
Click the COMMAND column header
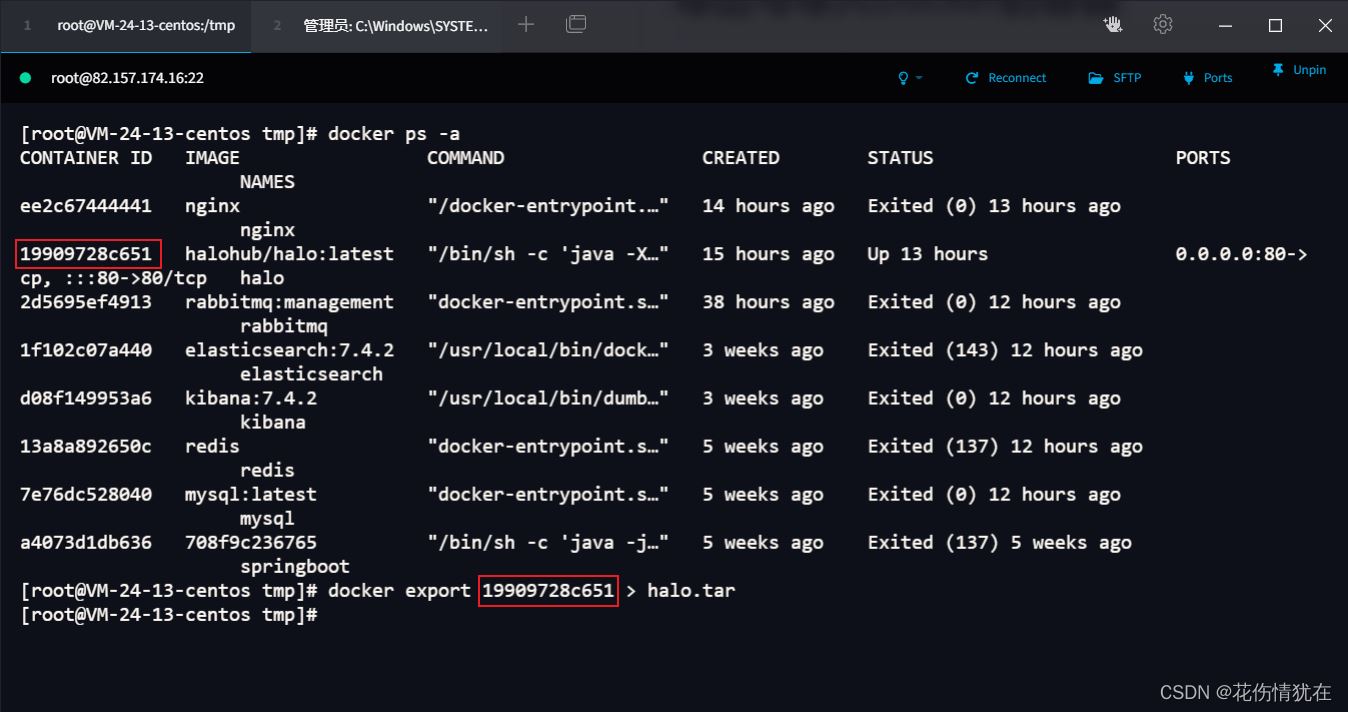point(465,158)
